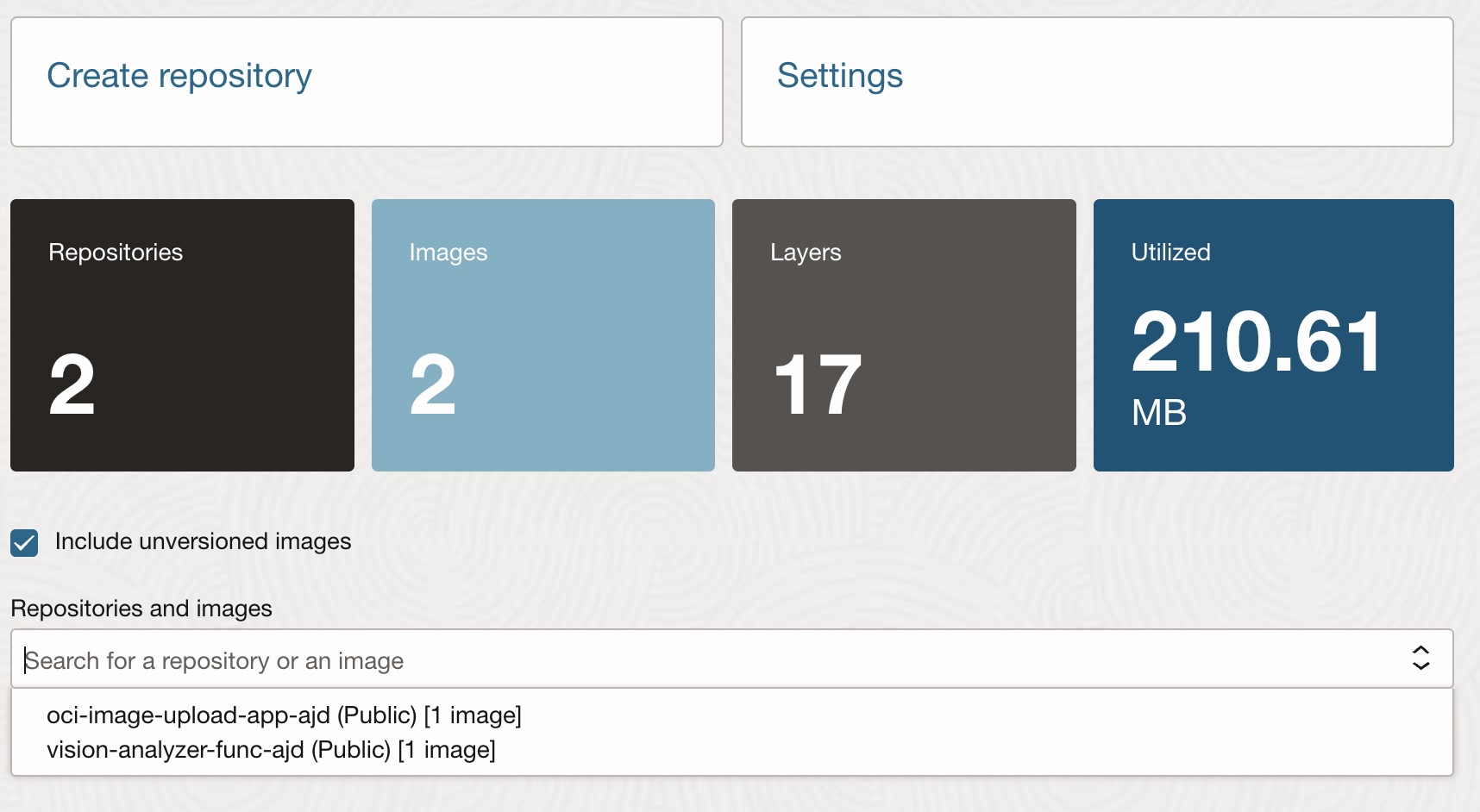Collapse the dropdown using the up-down chevron icon

point(1420,659)
